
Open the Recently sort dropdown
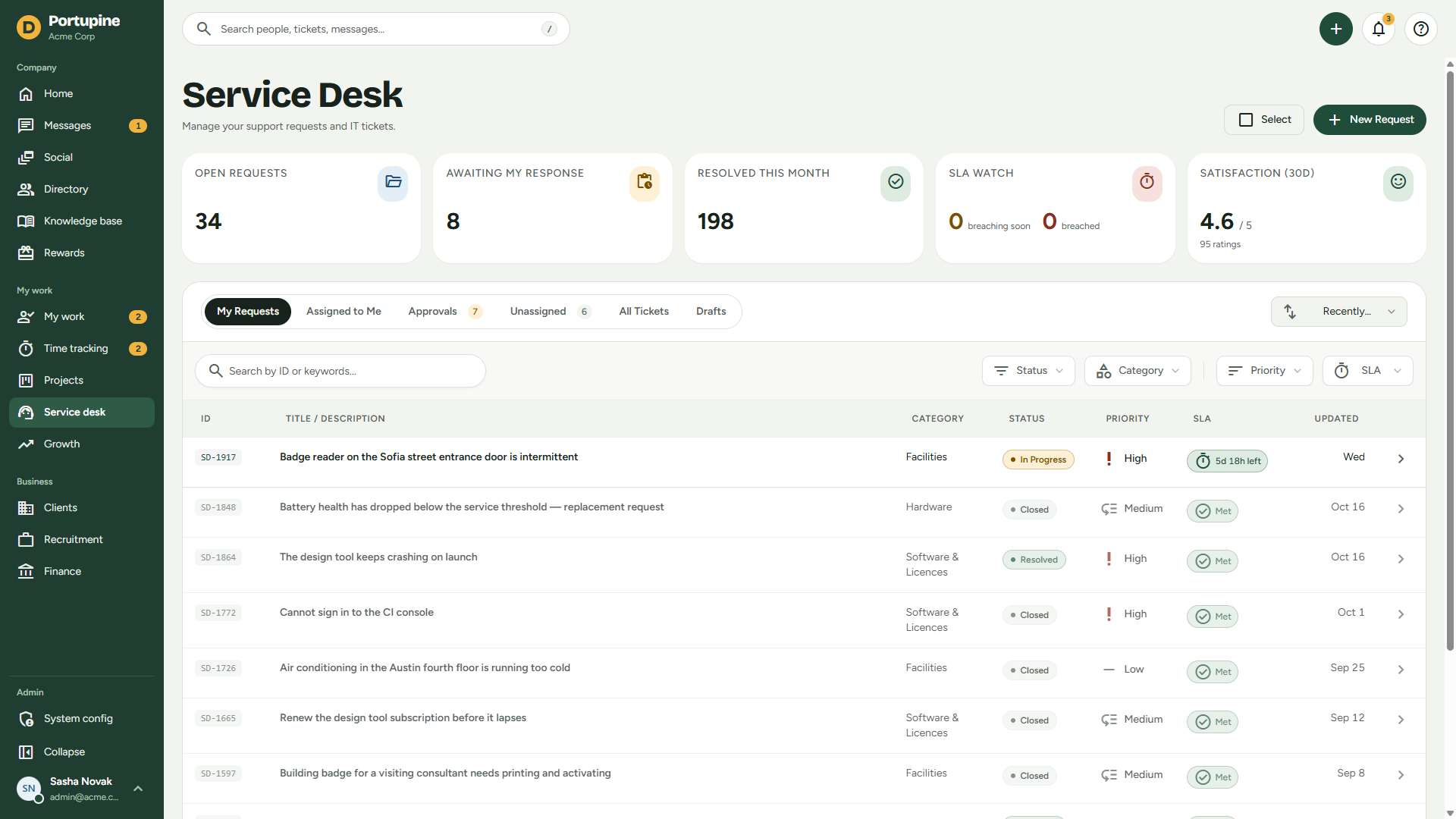[x=1338, y=312]
